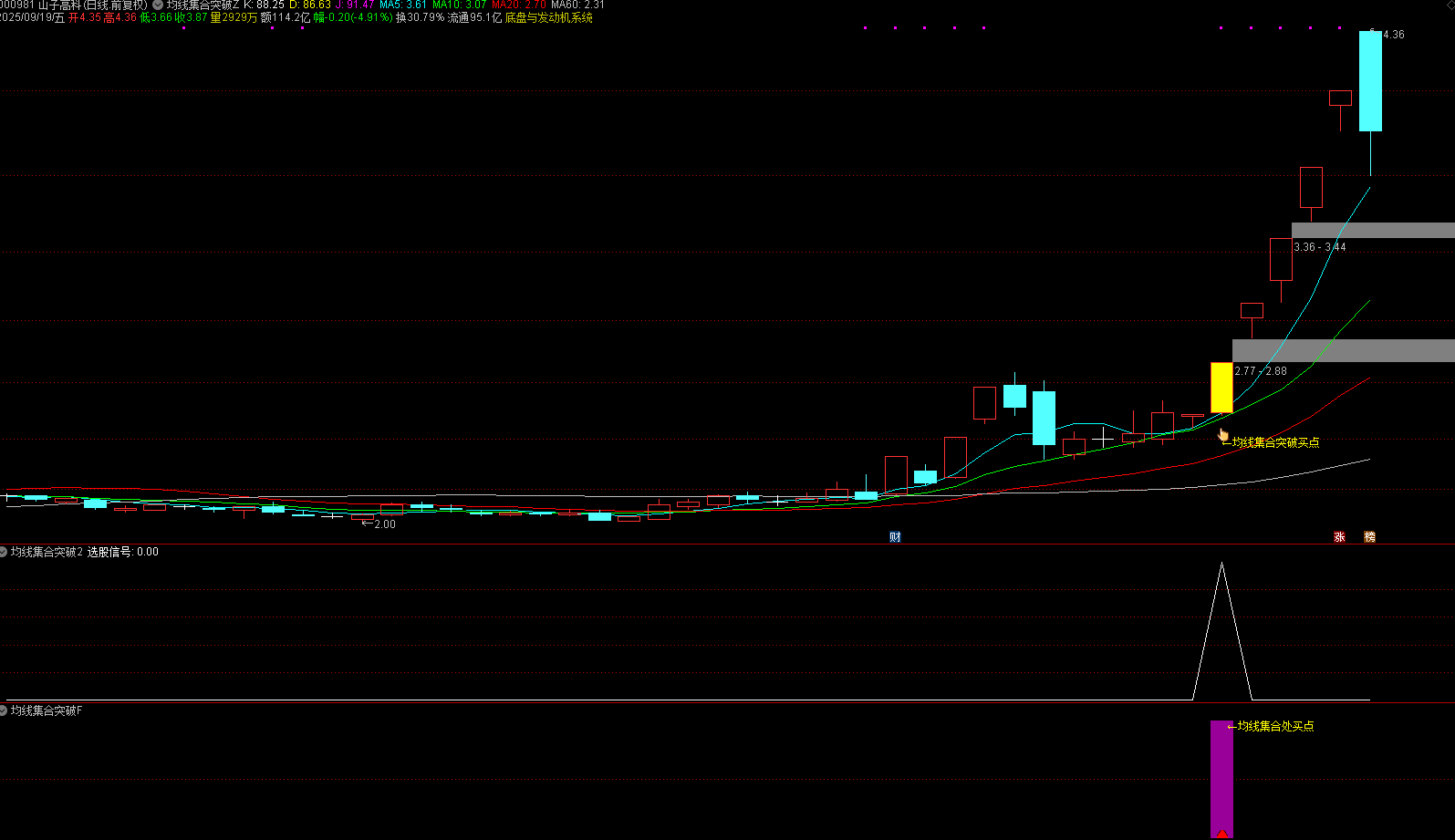The height and width of the screenshot is (840, 1455).
Task: Click the purple signal bar
Action: 1221,779
